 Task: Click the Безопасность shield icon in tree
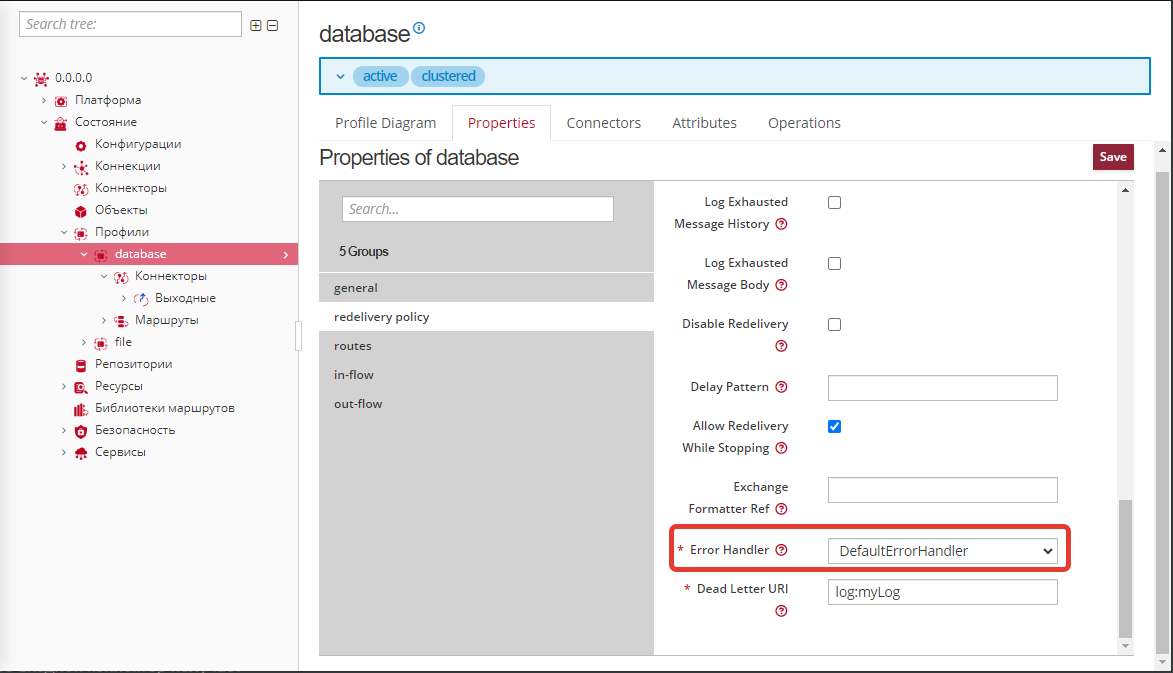pos(81,431)
